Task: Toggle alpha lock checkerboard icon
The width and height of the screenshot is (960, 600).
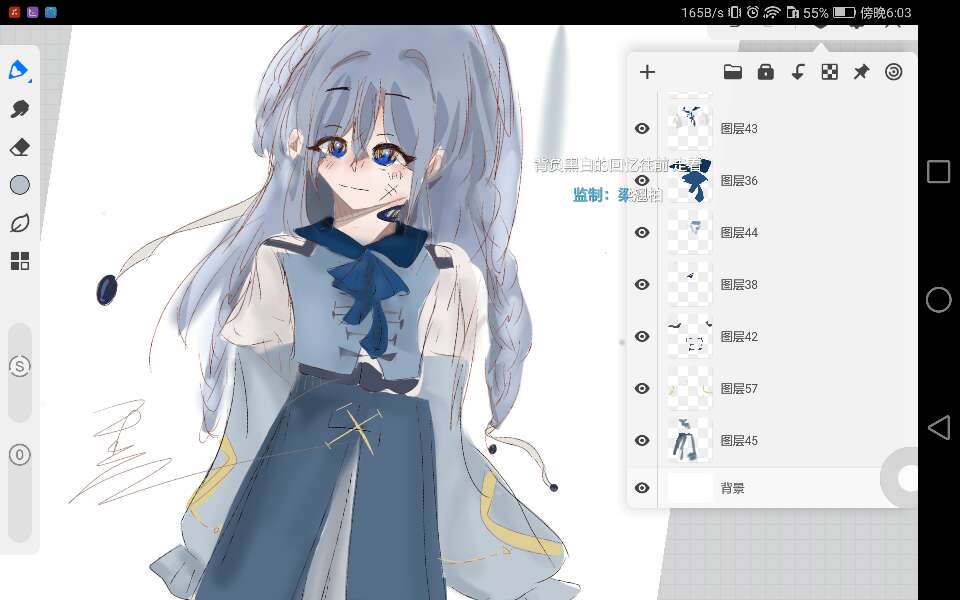Action: click(x=829, y=72)
